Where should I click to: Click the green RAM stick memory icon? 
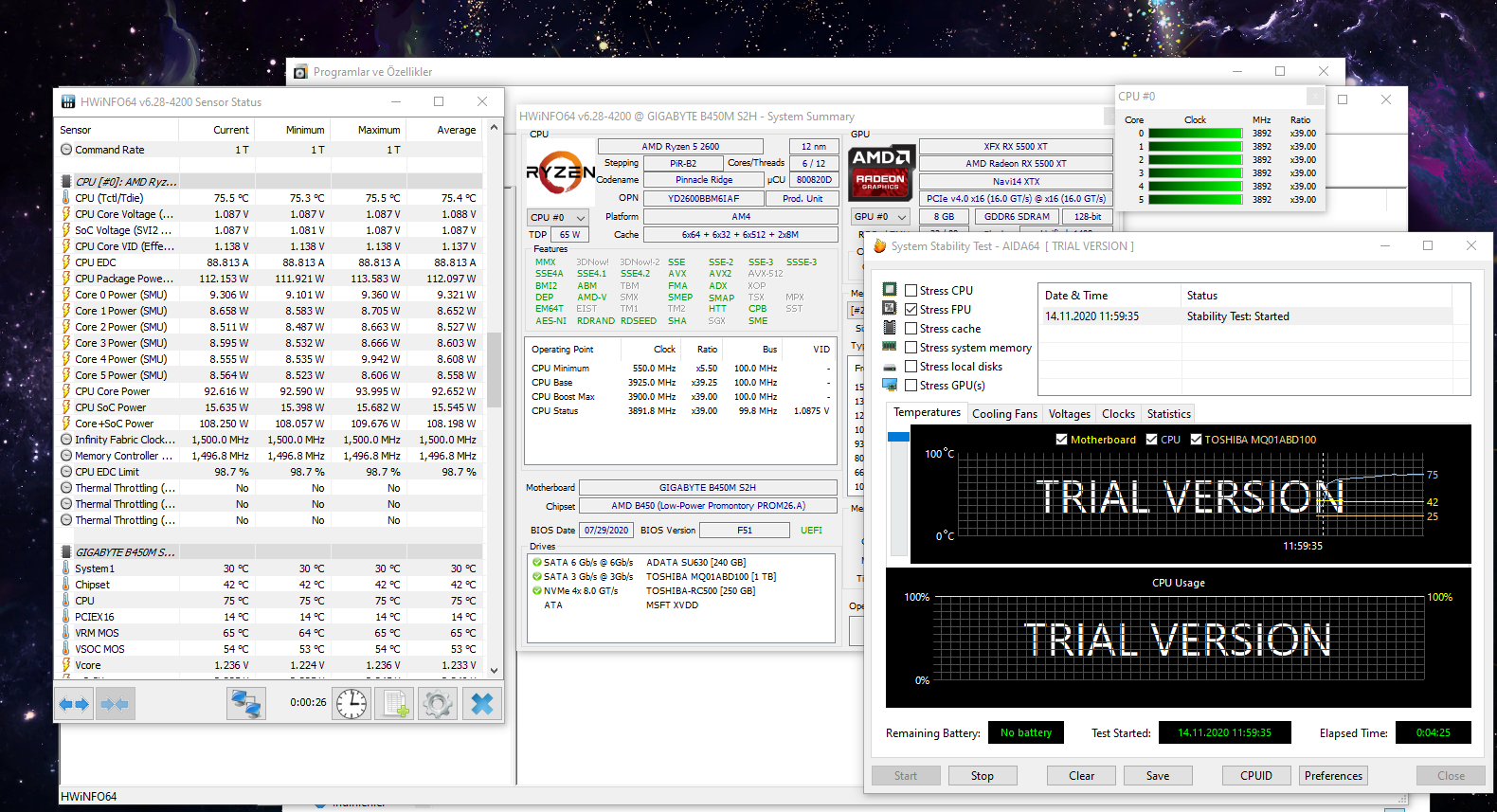tap(890, 347)
